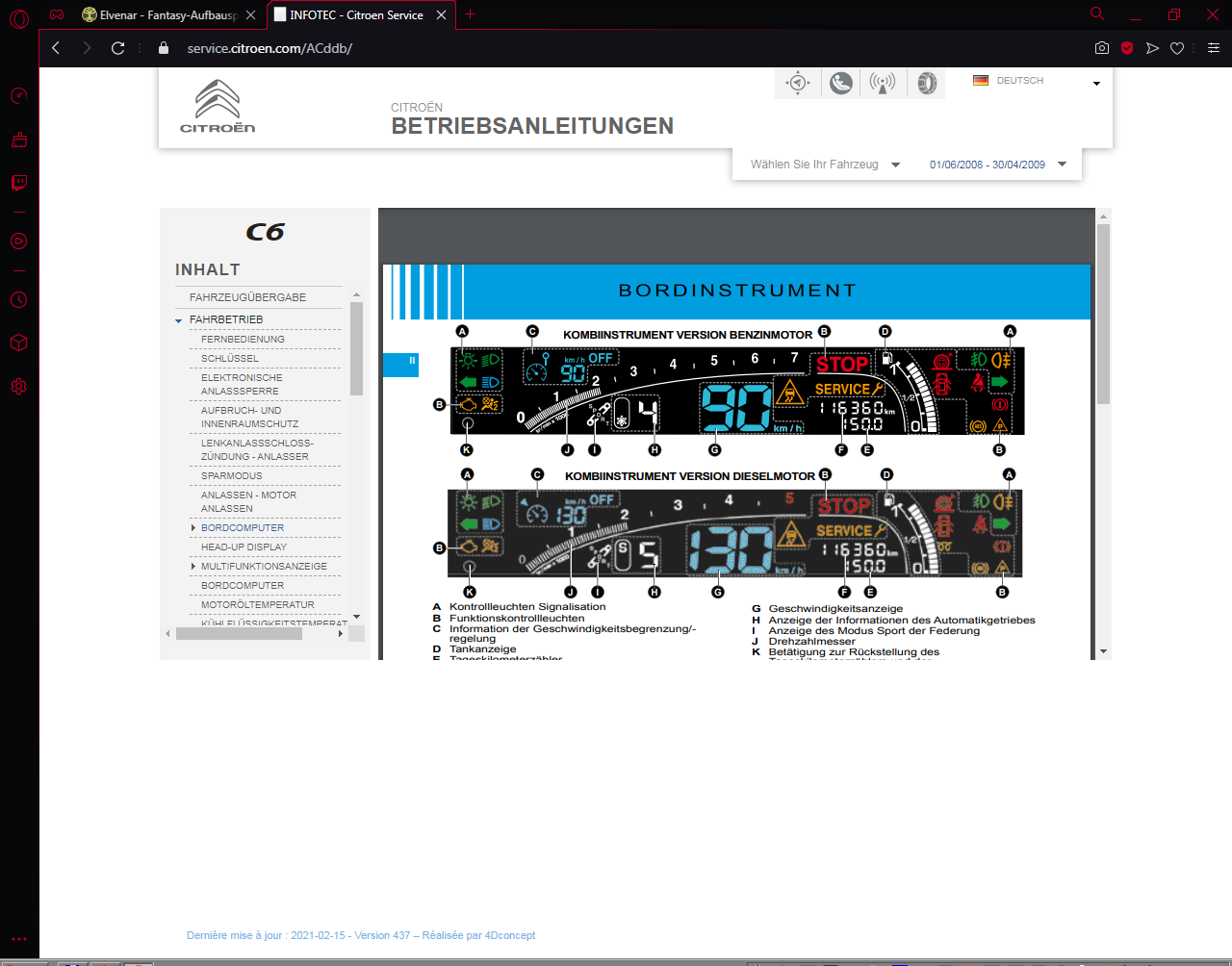Expand BORDCOMPUTER item above HEAD-UP DISPLAY
This screenshot has height=966, width=1232.
click(x=193, y=528)
